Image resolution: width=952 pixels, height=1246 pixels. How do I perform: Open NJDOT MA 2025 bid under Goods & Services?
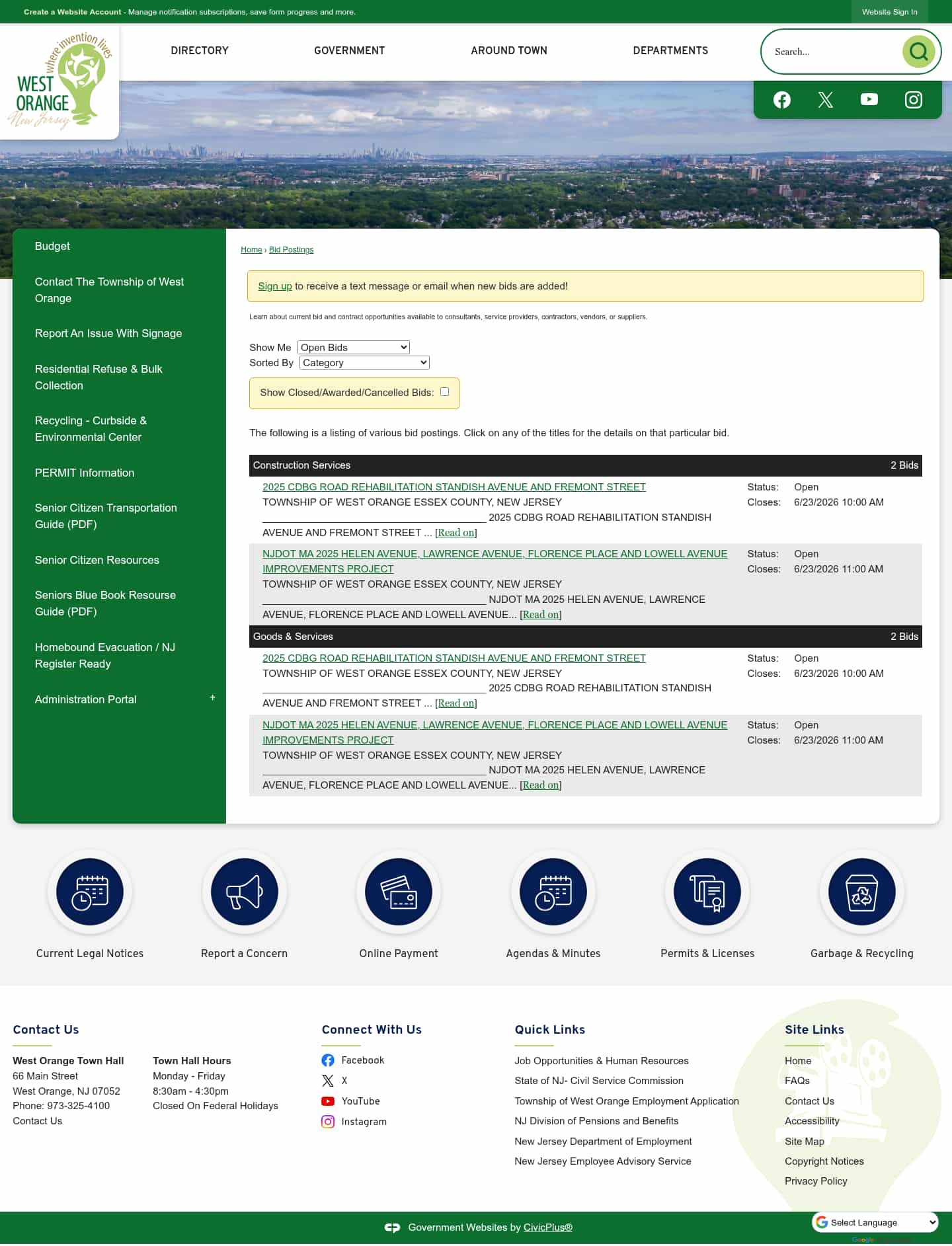pyautogui.click(x=495, y=732)
